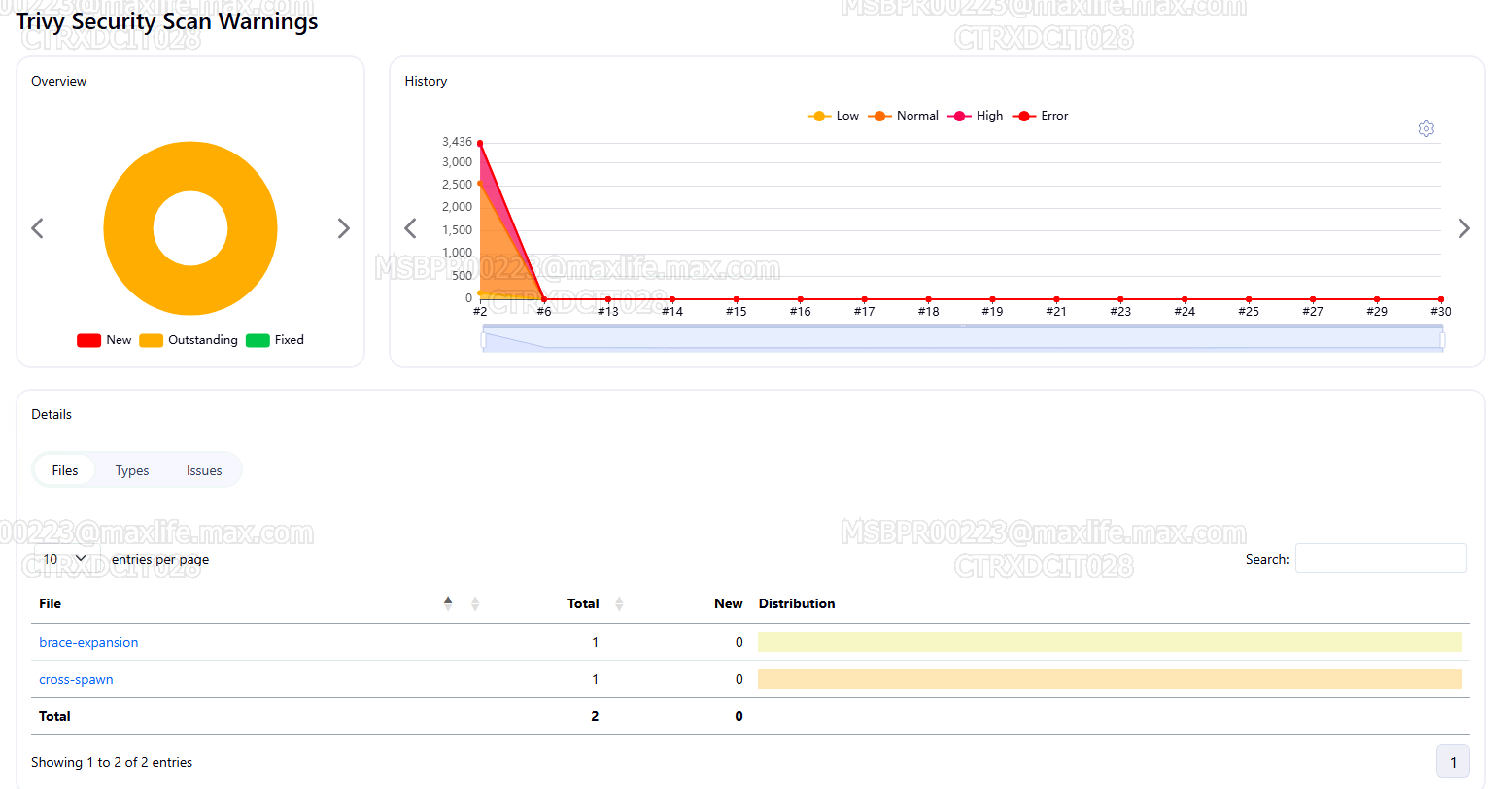Click the New legend swatch below the donut
This screenshot has height=789, width=1512.
pos(88,340)
